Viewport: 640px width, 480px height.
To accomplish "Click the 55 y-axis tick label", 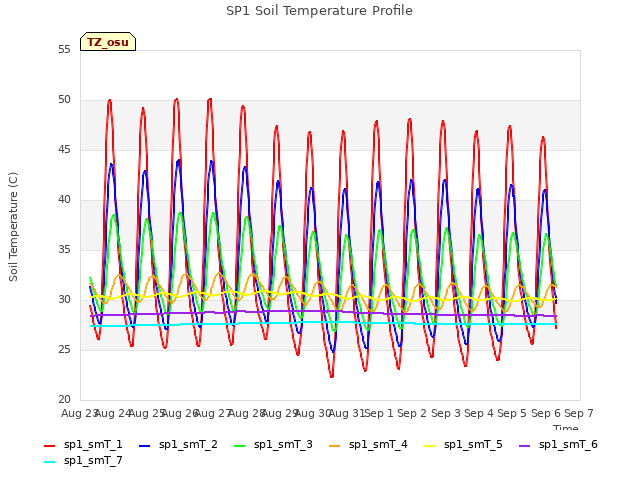I will [x=64, y=49].
